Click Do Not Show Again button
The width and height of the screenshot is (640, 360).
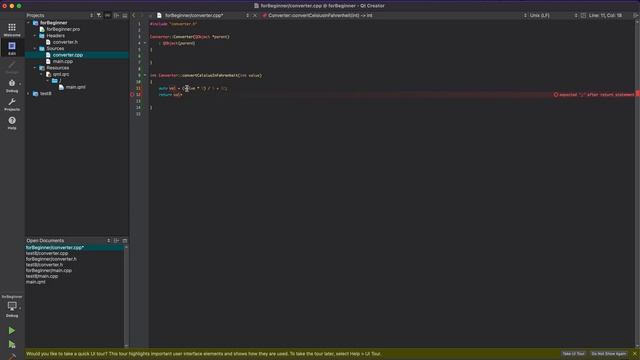click(609, 353)
